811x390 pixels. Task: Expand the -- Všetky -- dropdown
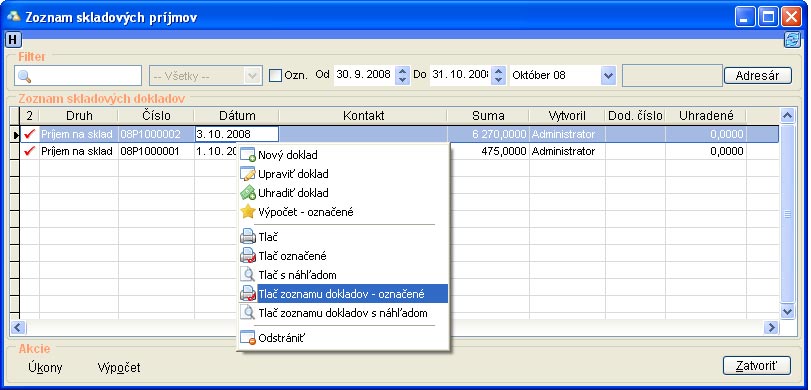point(252,76)
